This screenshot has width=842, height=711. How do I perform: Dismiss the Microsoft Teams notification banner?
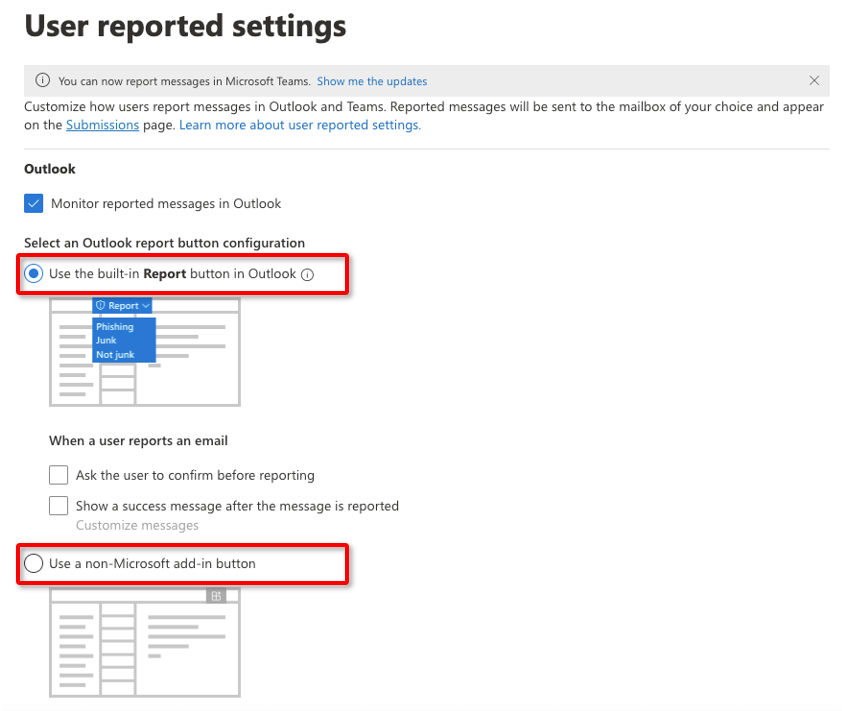point(814,81)
